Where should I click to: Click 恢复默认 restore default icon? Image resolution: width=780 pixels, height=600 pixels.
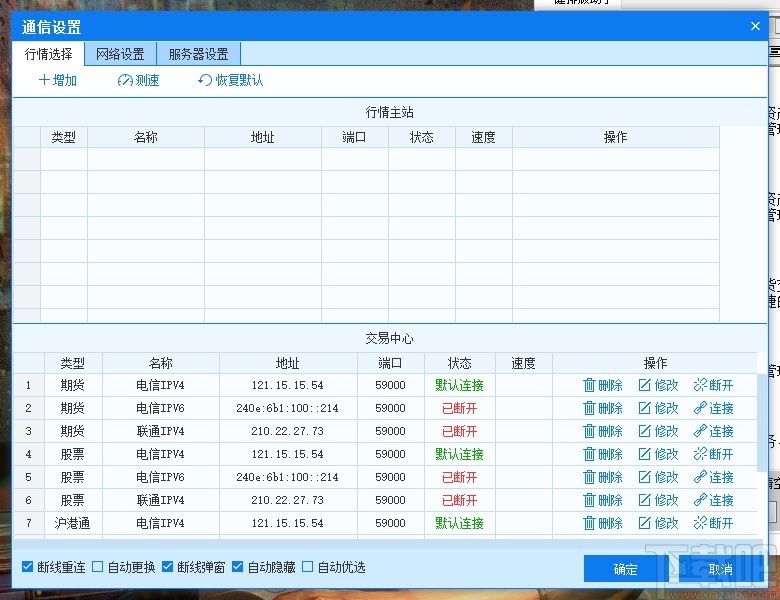click(204, 80)
